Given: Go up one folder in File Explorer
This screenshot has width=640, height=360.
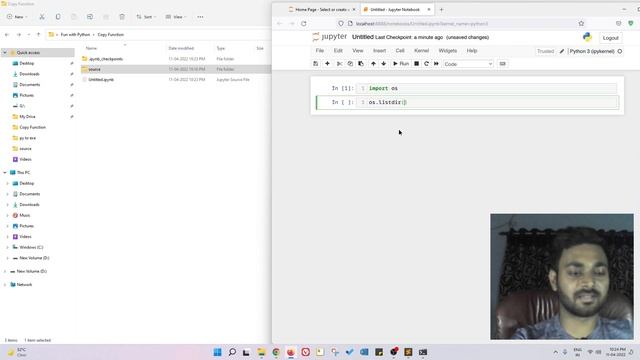Looking at the screenshot, I should pos(38,35).
